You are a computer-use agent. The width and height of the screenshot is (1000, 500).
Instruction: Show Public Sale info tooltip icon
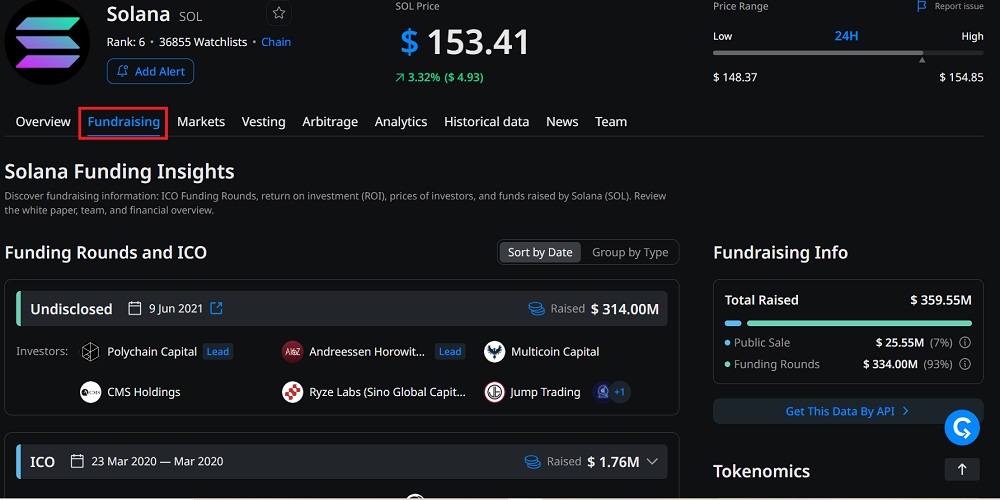point(965,342)
